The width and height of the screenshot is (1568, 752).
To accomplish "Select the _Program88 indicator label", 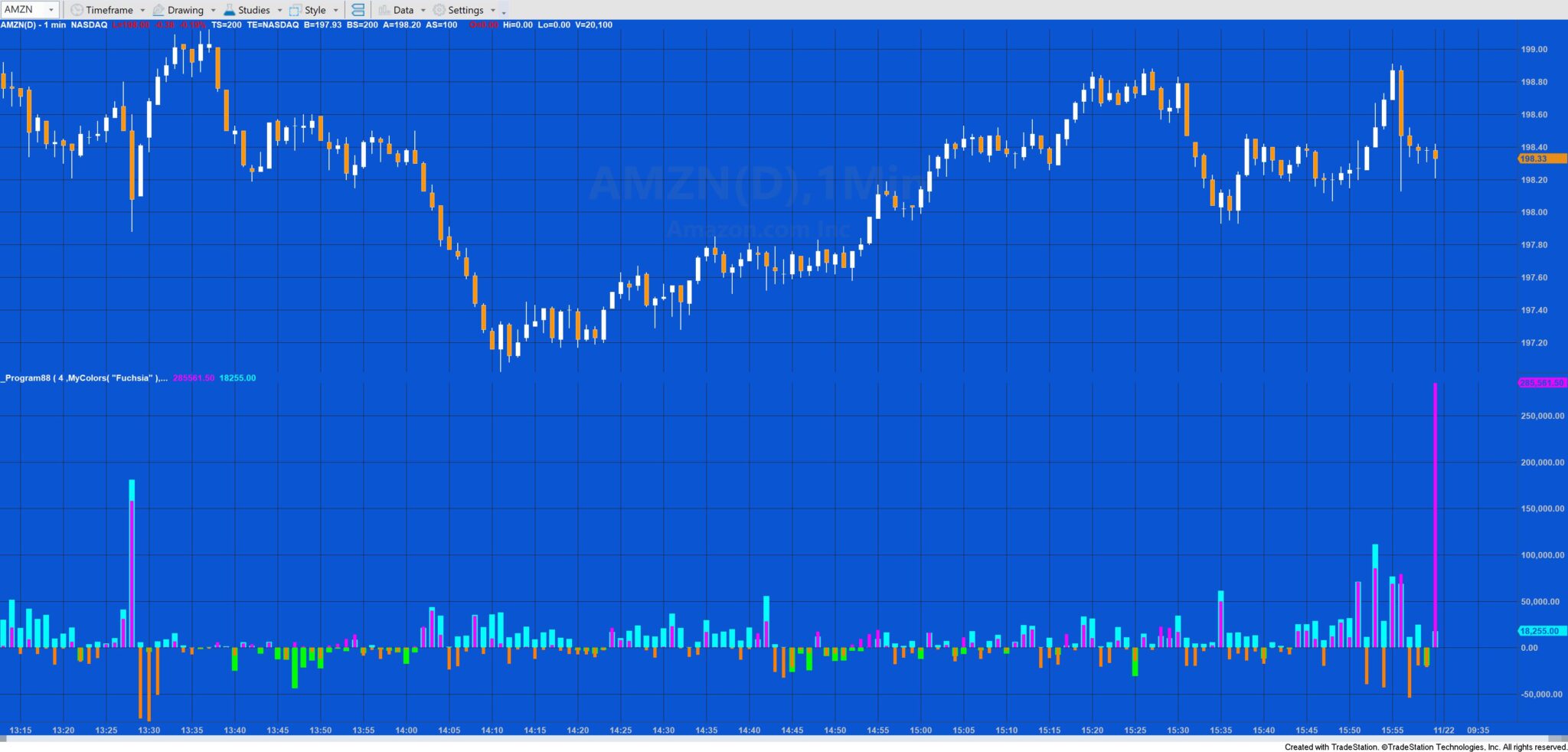I will tap(84, 378).
